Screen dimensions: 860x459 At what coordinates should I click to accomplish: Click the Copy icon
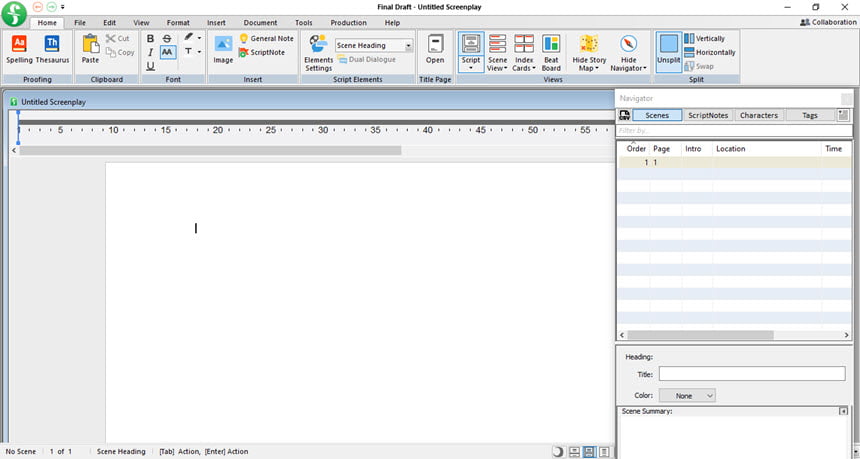pyautogui.click(x=111, y=53)
